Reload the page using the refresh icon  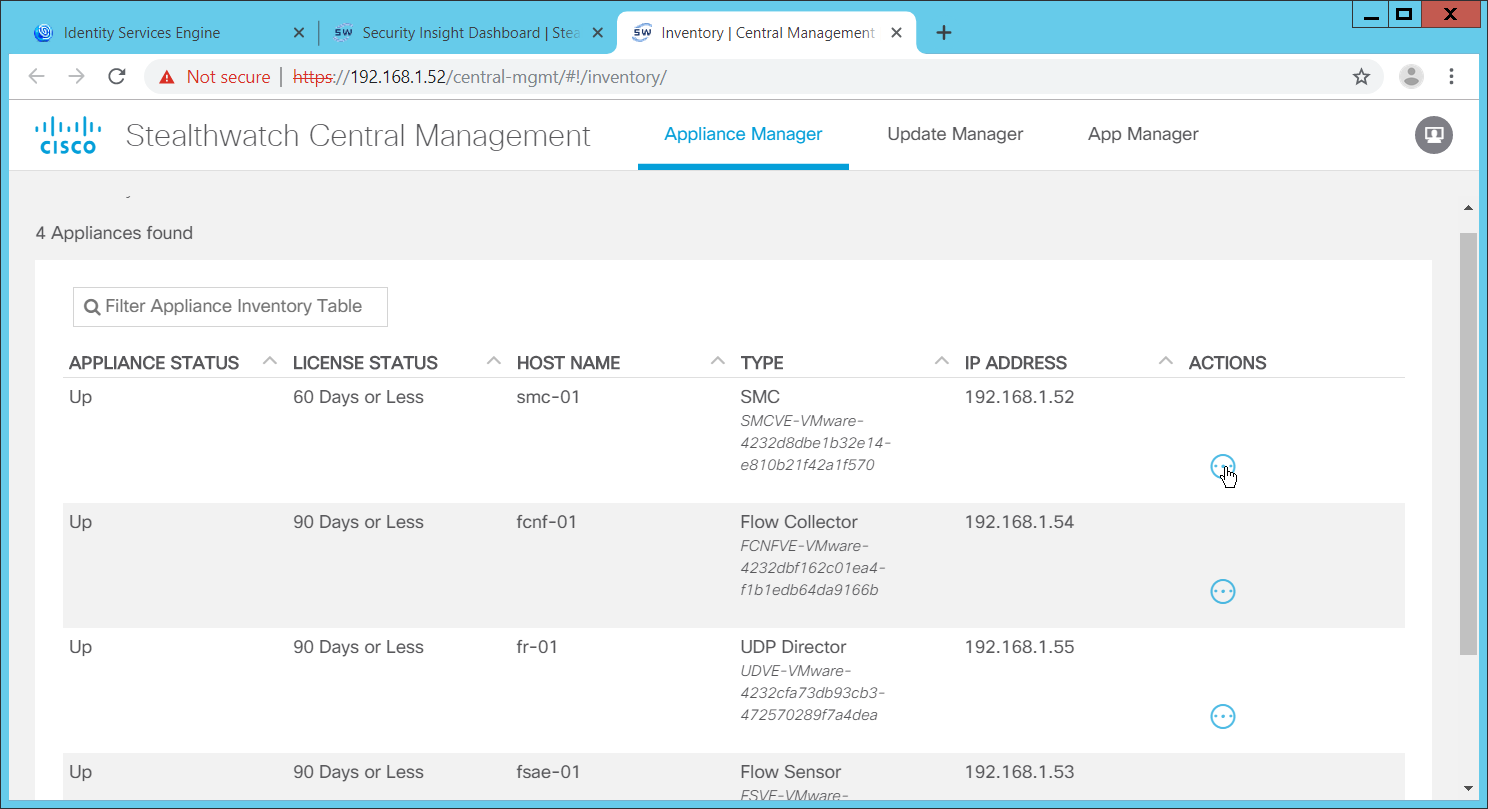coord(117,77)
